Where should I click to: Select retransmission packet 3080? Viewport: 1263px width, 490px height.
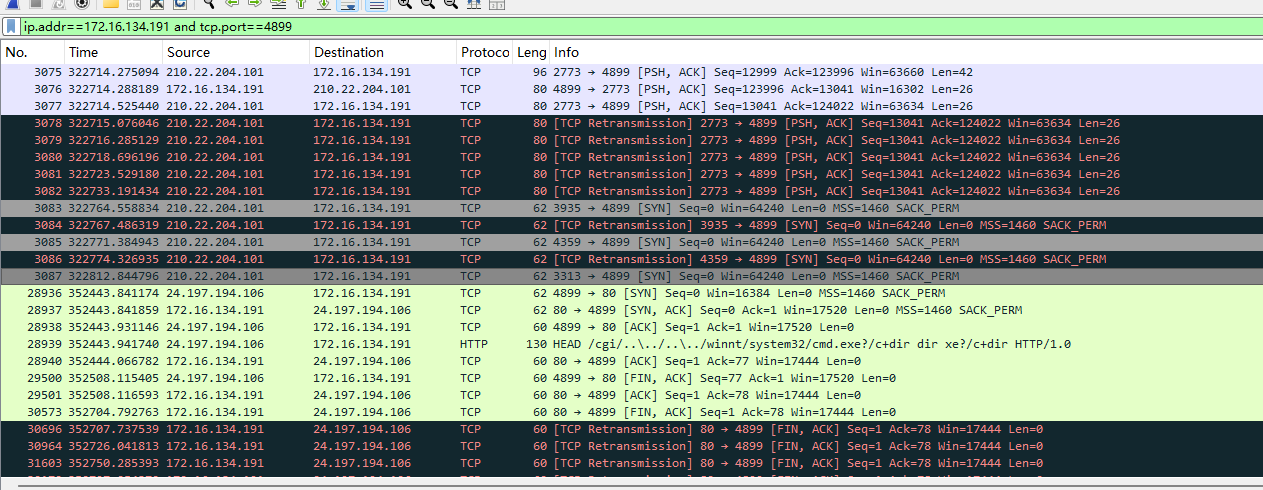pos(631,157)
